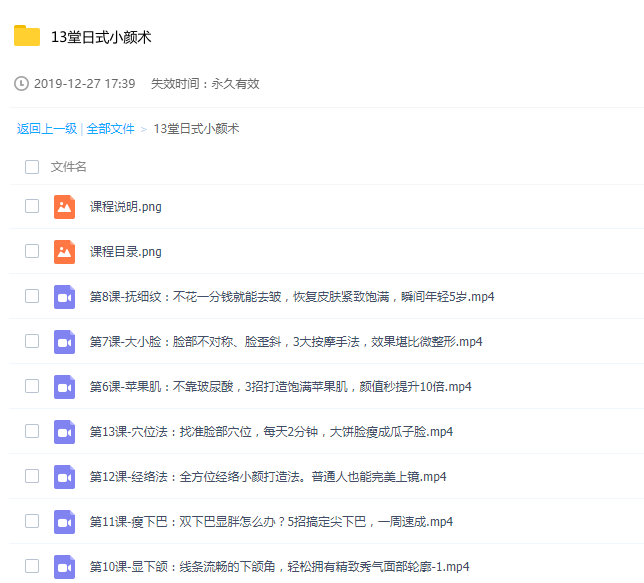Click the video icon for 第7课-大小脸
This screenshot has height=583, width=644.
tap(64, 342)
